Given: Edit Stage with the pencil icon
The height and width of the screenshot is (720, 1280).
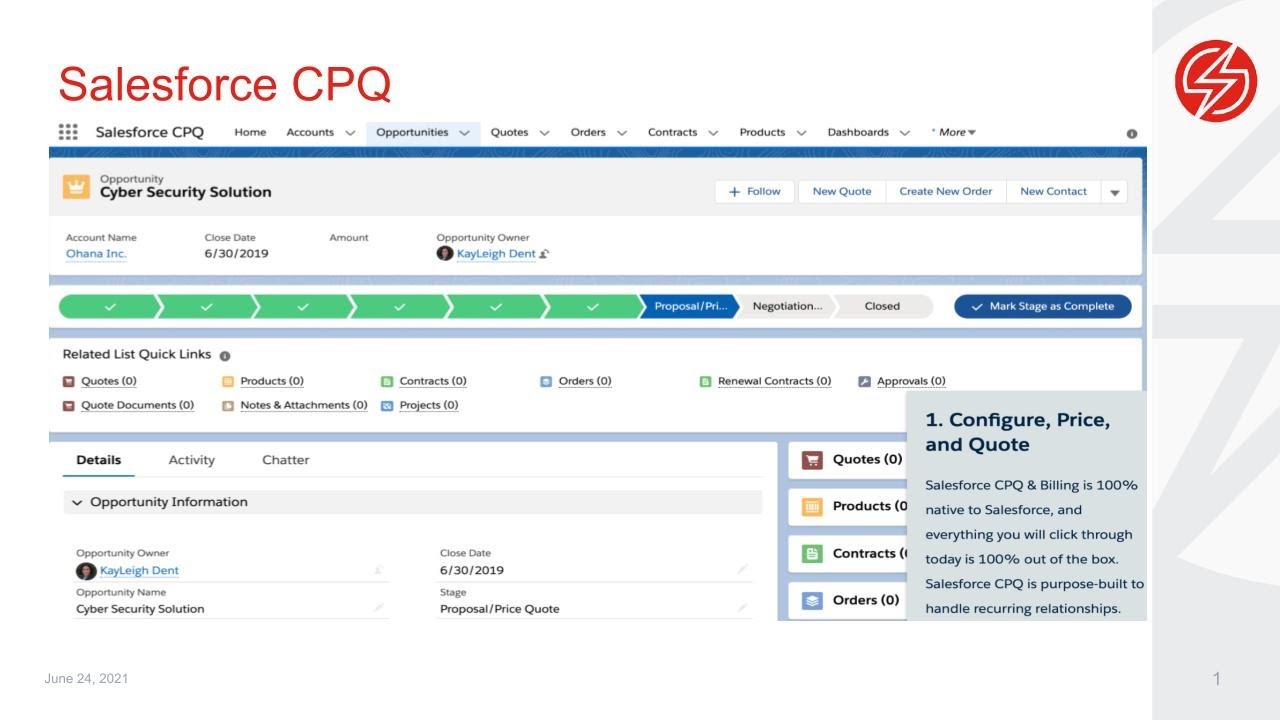Looking at the screenshot, I should point(743,607).
